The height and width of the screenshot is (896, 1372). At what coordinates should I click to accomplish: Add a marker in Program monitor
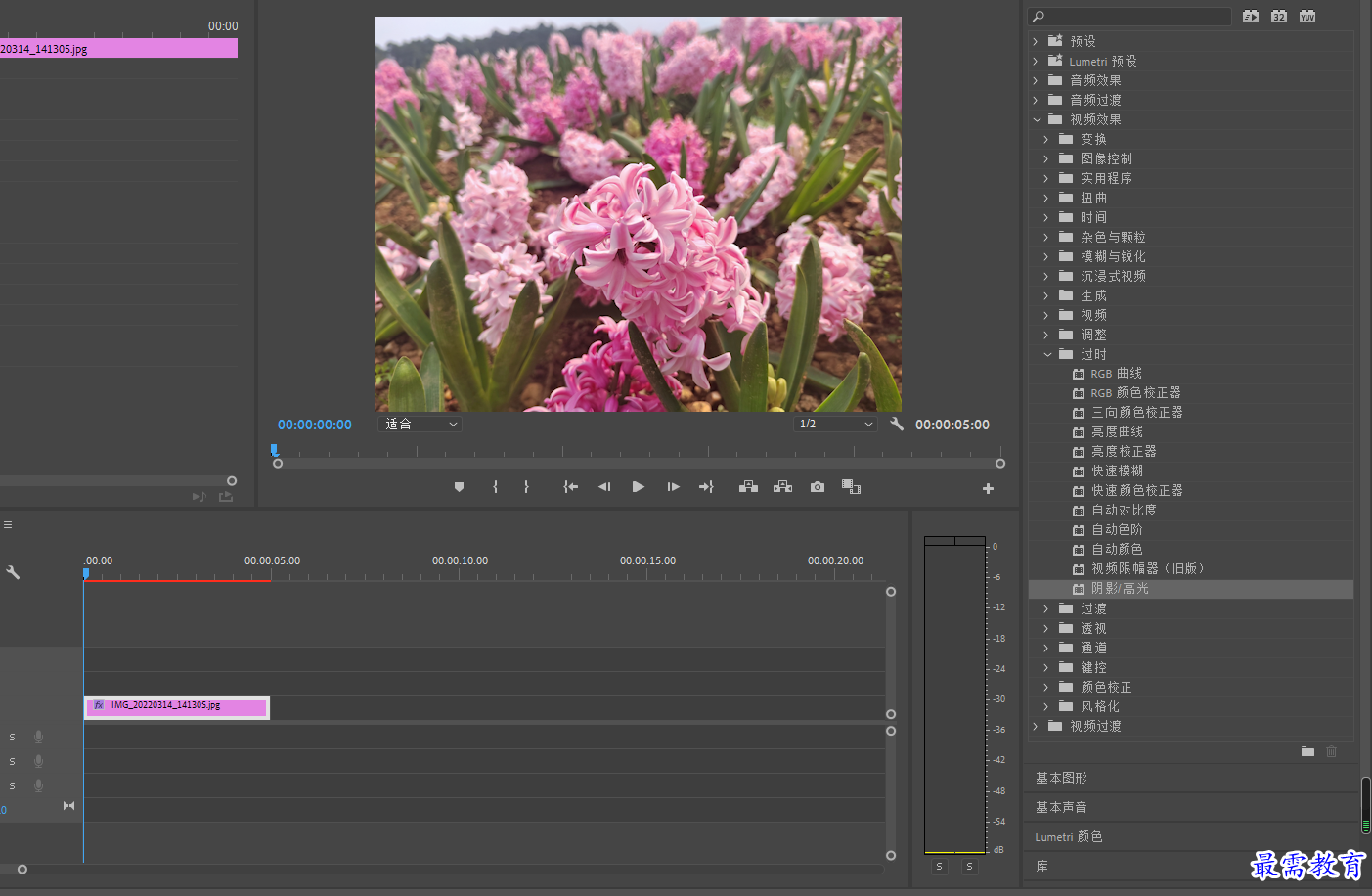click(459, 487)
